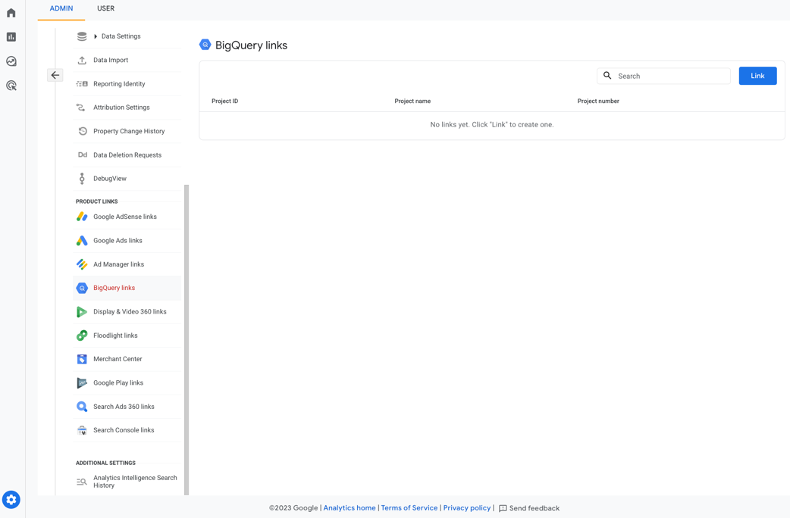The image size is (790, 518).
Task: Click the back arrow collapse button
Action: pos(55,75)
